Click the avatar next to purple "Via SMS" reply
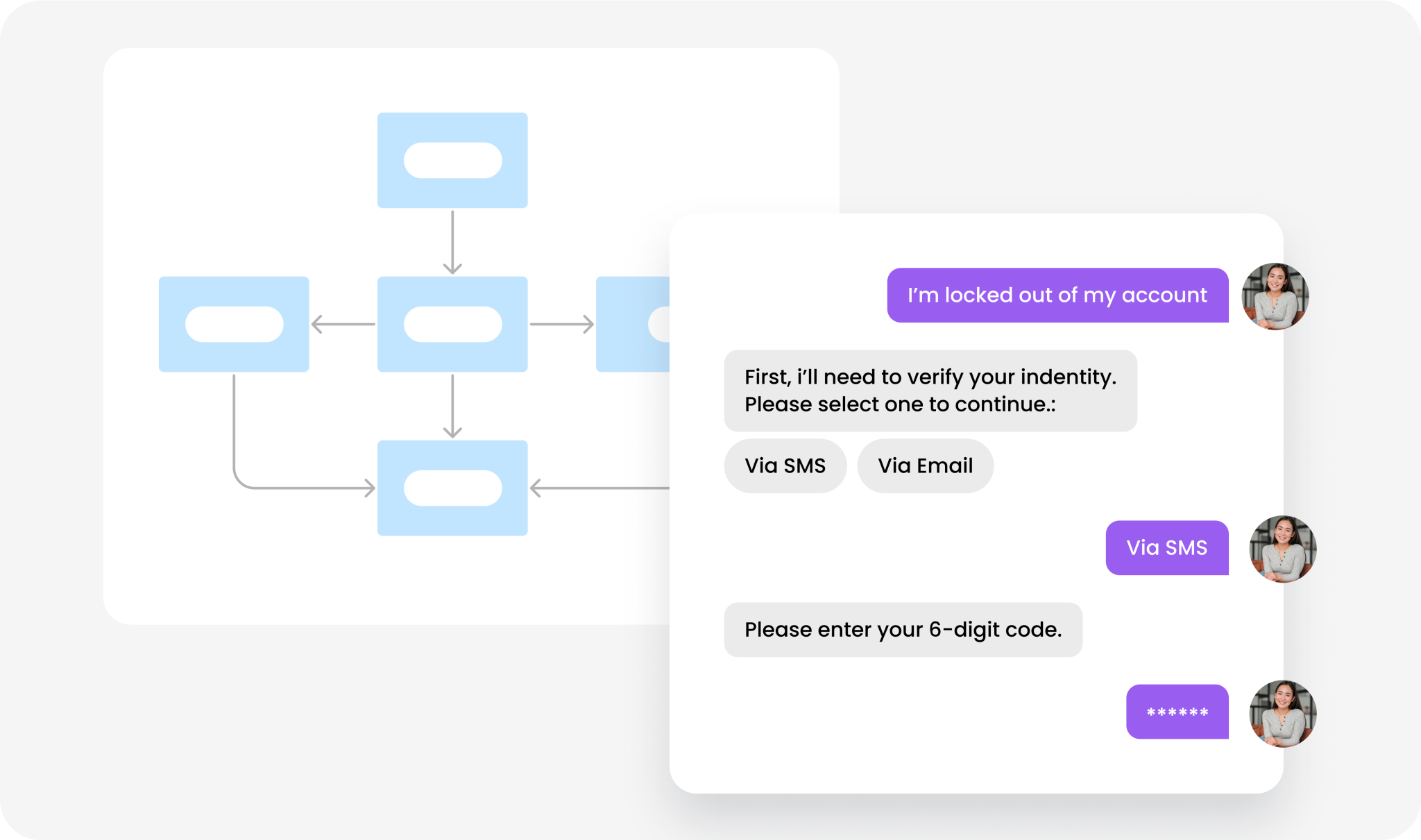 click(1282, 549)
